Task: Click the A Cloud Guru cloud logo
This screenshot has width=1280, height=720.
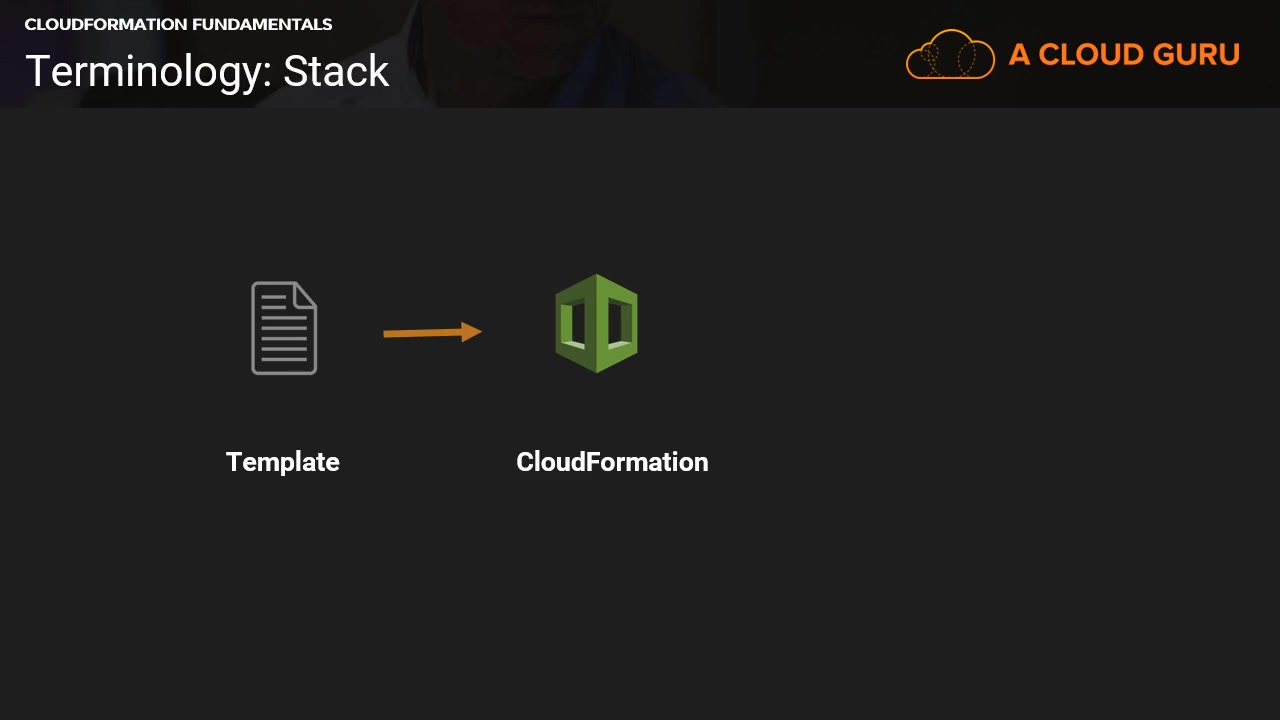Action: (950, 55)
